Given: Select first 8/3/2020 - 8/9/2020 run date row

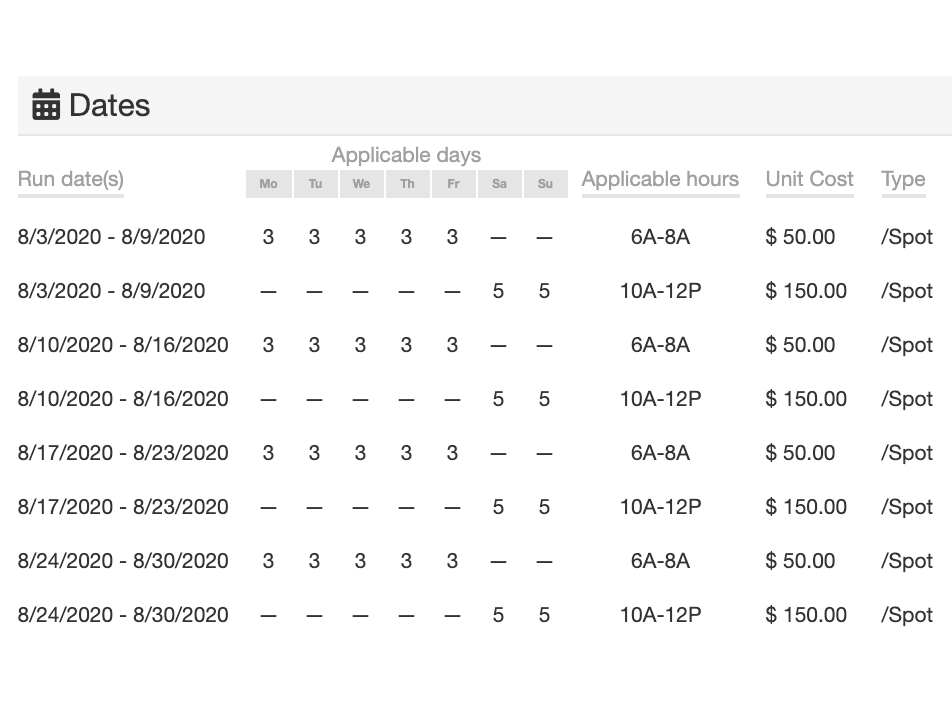Looking at the screenshot, I should (x=112, y=237).
